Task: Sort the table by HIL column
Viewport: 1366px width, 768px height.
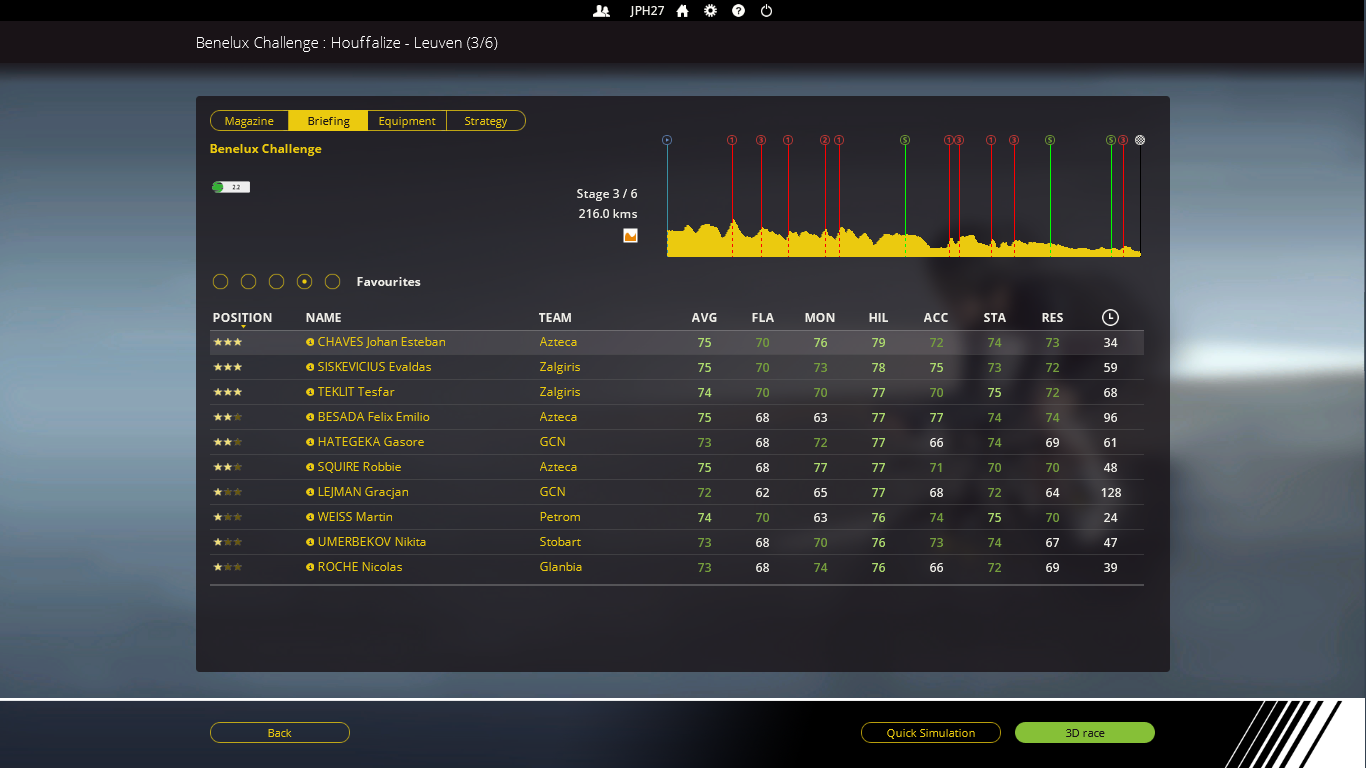Action: (878, 318)
